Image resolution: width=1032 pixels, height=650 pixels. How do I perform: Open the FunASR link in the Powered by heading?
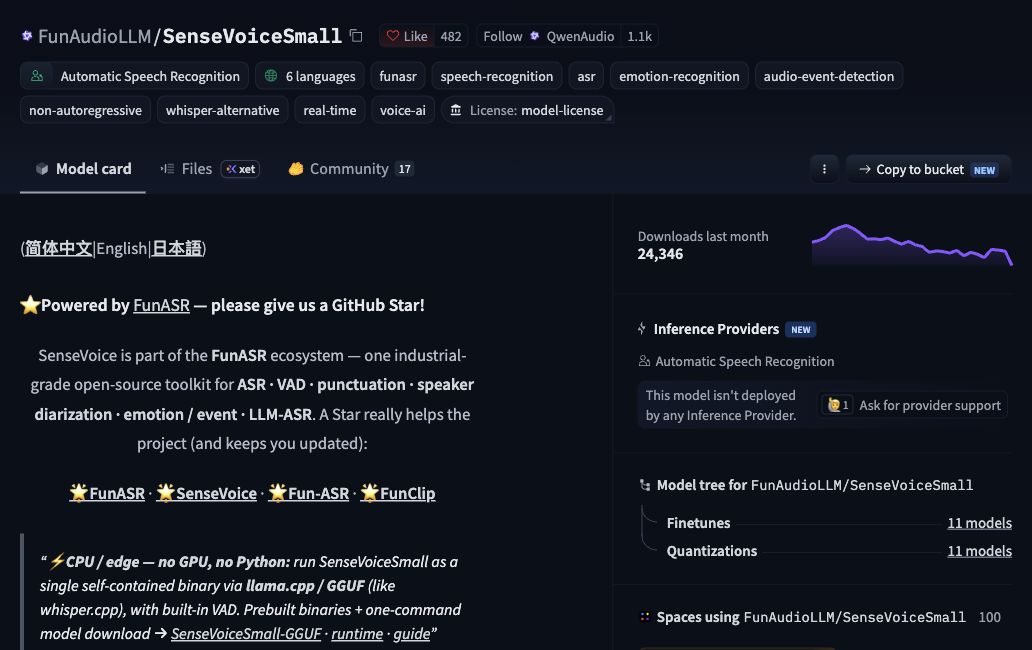161,305
